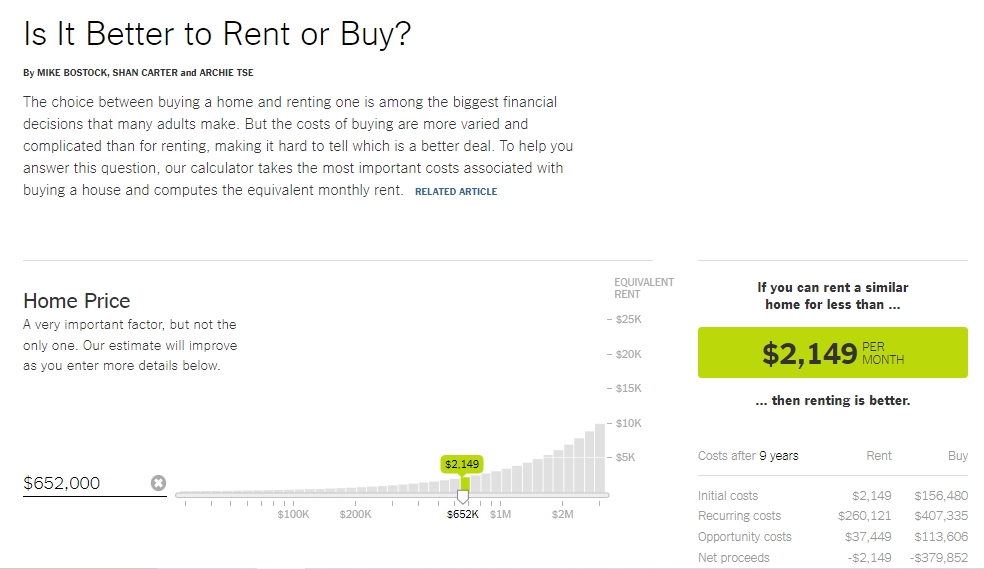Click the tallest bar in the rent chart
Screen dimensions: 984x569
[x=601, y=458]
